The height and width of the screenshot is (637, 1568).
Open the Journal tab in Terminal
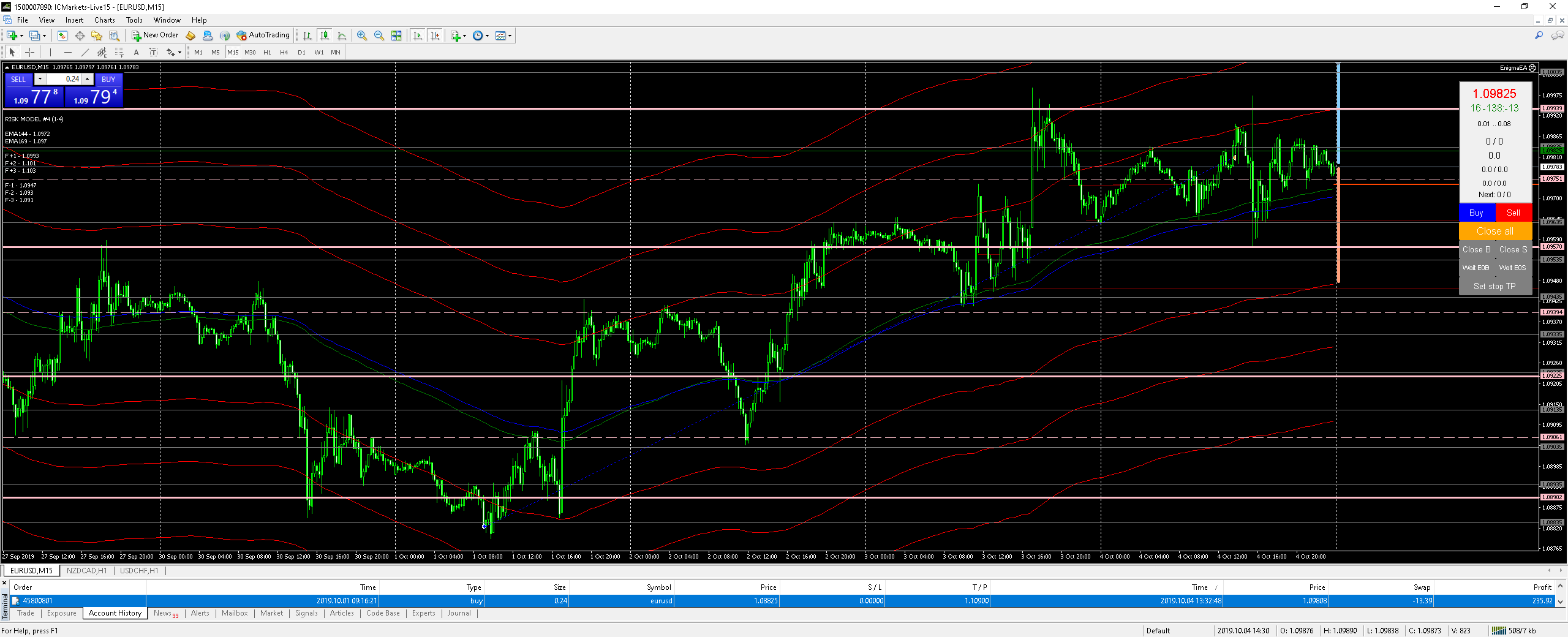pyautogui.click(x=459, y=613)
